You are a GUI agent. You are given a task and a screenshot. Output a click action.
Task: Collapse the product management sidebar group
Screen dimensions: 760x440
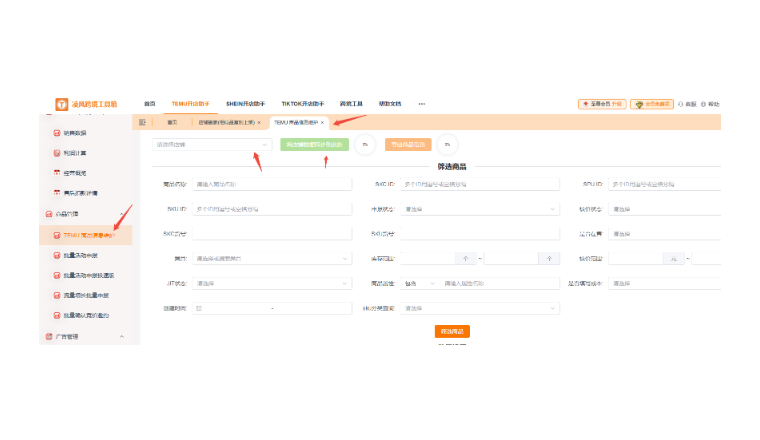[x=122, y=214]
